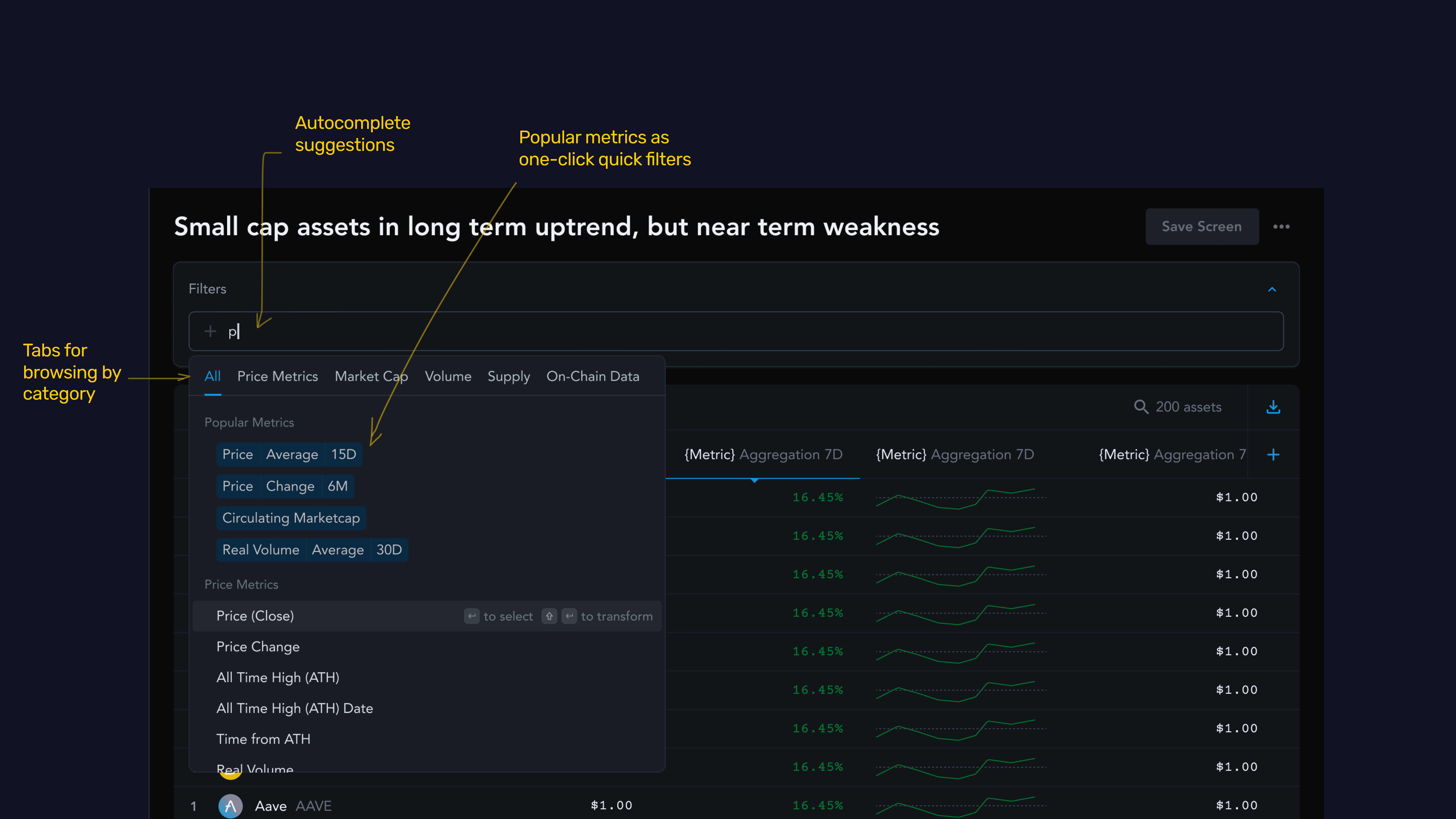
Task: Click the plus icon in filter input
Action: [210, 331]
